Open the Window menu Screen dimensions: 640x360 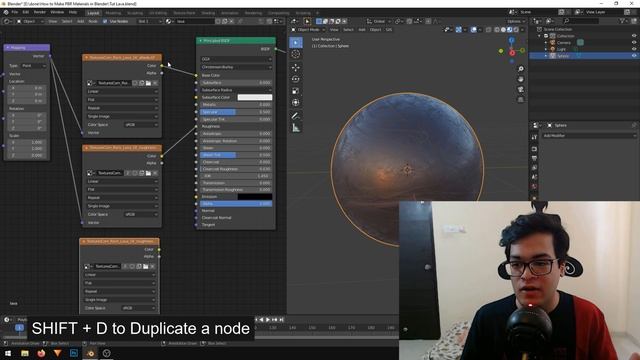[x=57, y=12]
